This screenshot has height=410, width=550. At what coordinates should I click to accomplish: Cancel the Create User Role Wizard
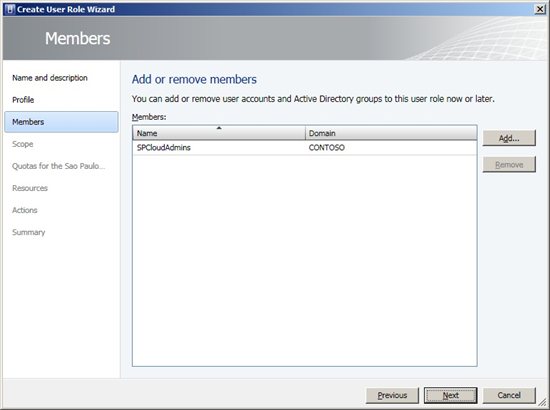[x=509, y=395]
